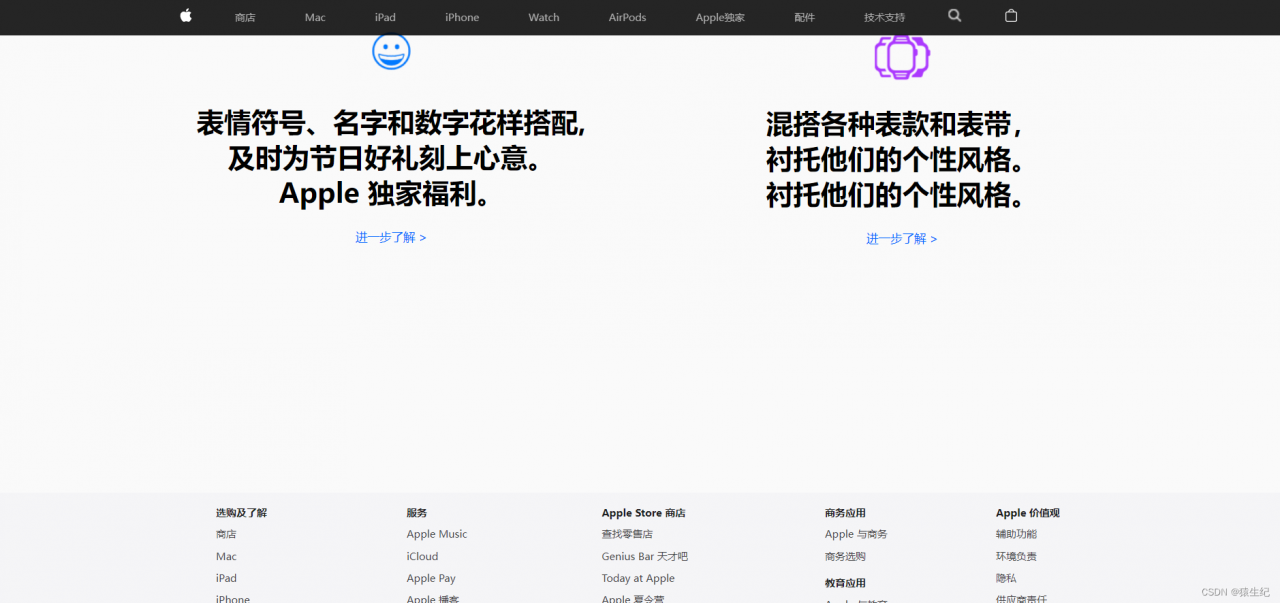Click the purple Apple Watch graphic
Screen dimensions: 1280x603
click(902, 57)
